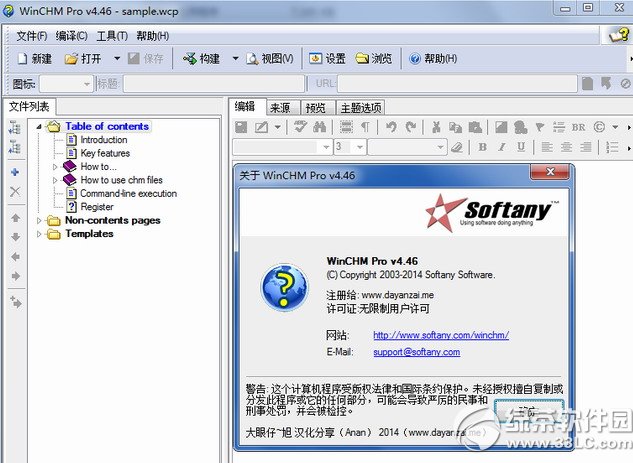Switch to the 主题选项 tab
Viewport: 633px width, 463px height.
[x=361, y=108]
